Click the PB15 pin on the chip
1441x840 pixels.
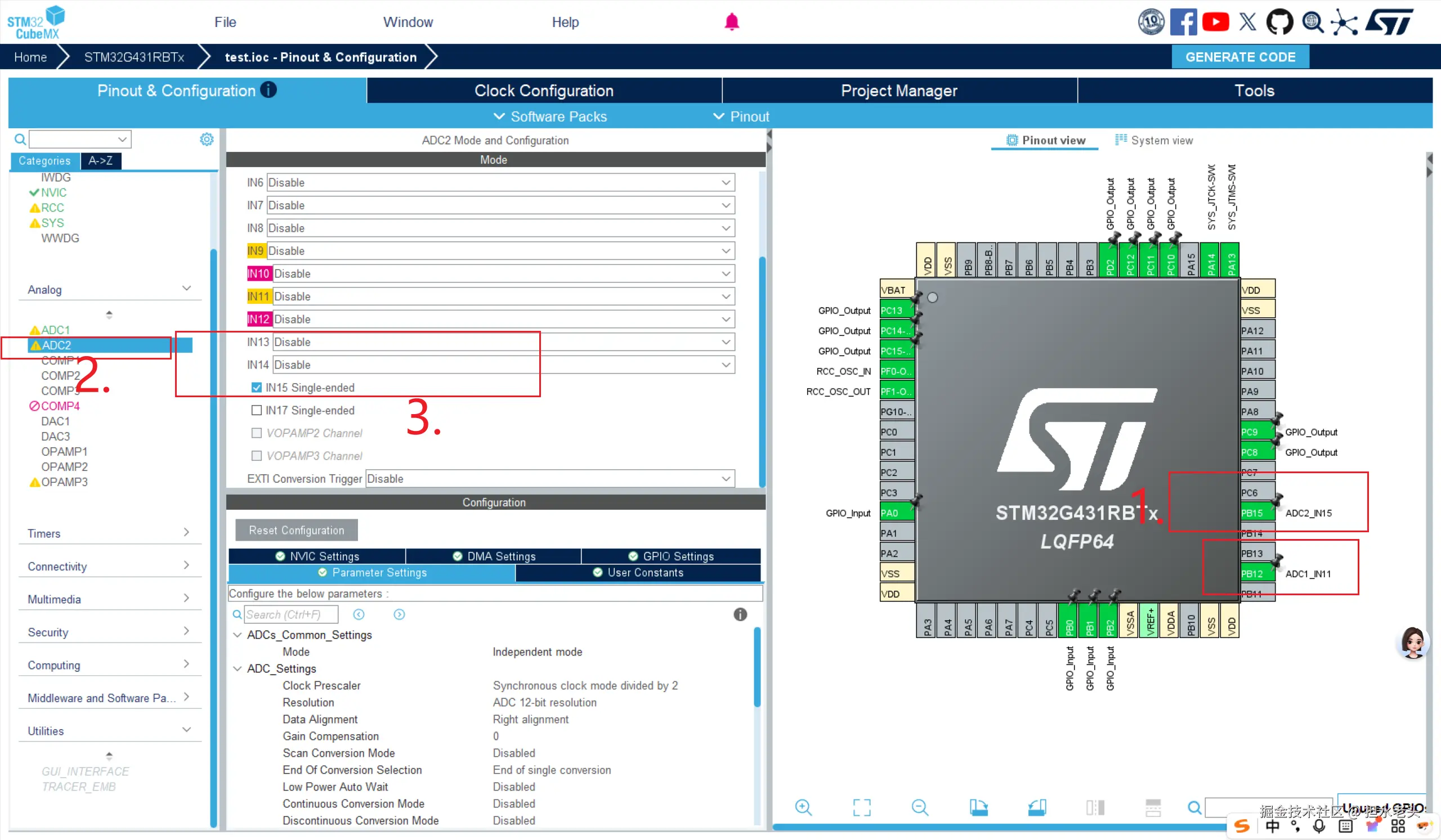1257,513
